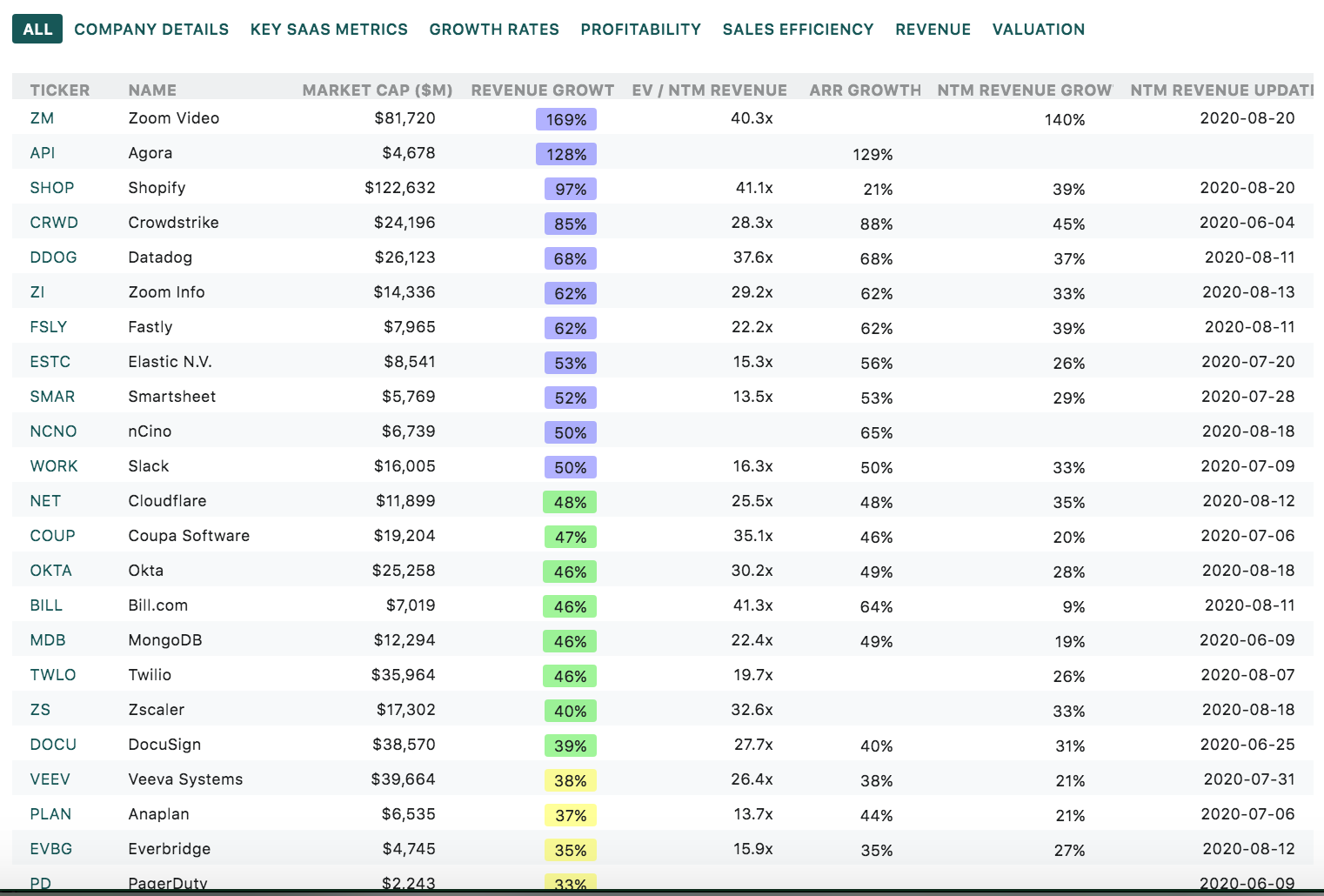The width and height of the screenshot is (1324, 896).
Task: Select the Crowdstrike company name
Action: click(174, 223)
